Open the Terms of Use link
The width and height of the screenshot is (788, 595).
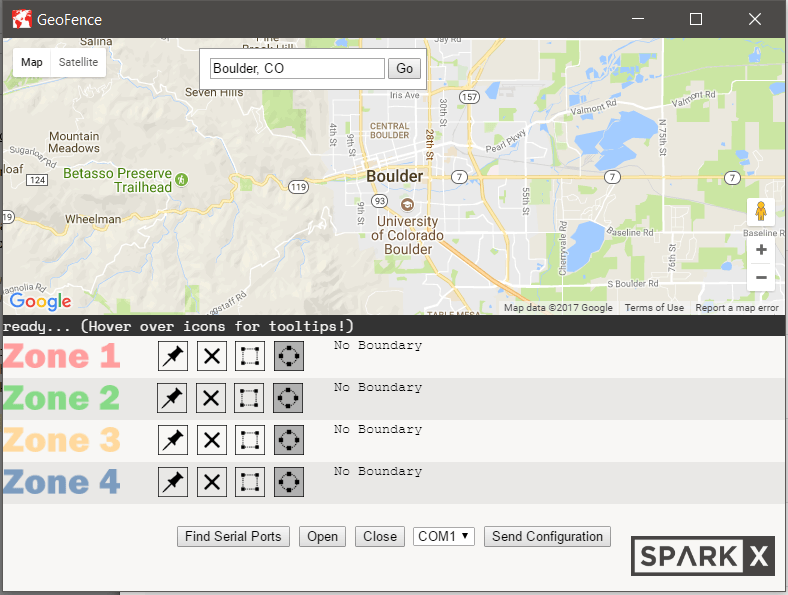(x=654, y=308)
